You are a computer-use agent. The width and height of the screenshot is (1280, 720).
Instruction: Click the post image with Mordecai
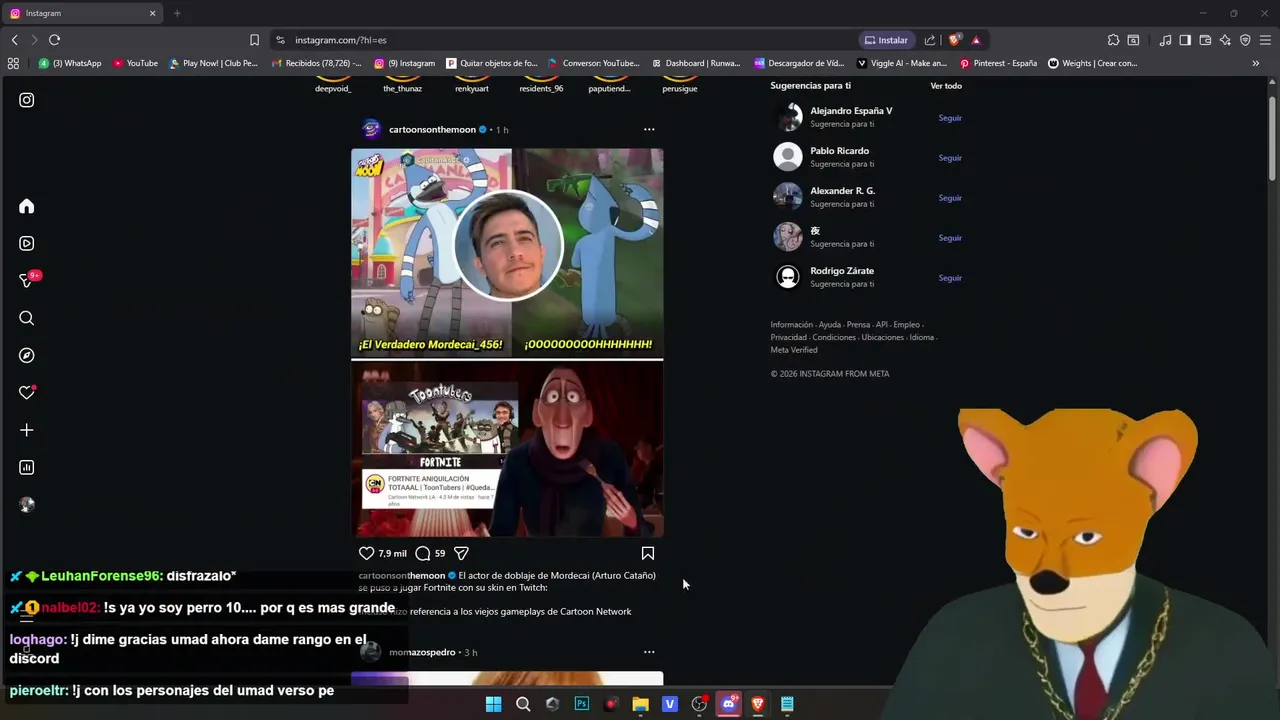tap(507, 343)
